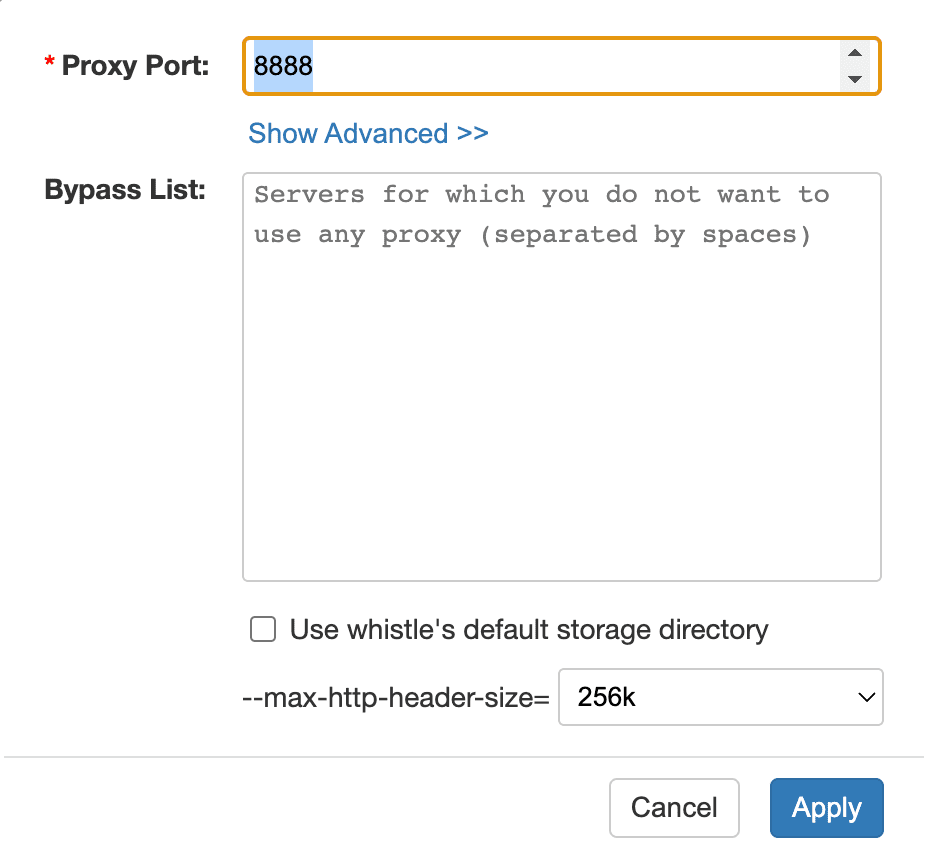Click the 'Use whistle's default storage directory' label

[x=529, y=630]
